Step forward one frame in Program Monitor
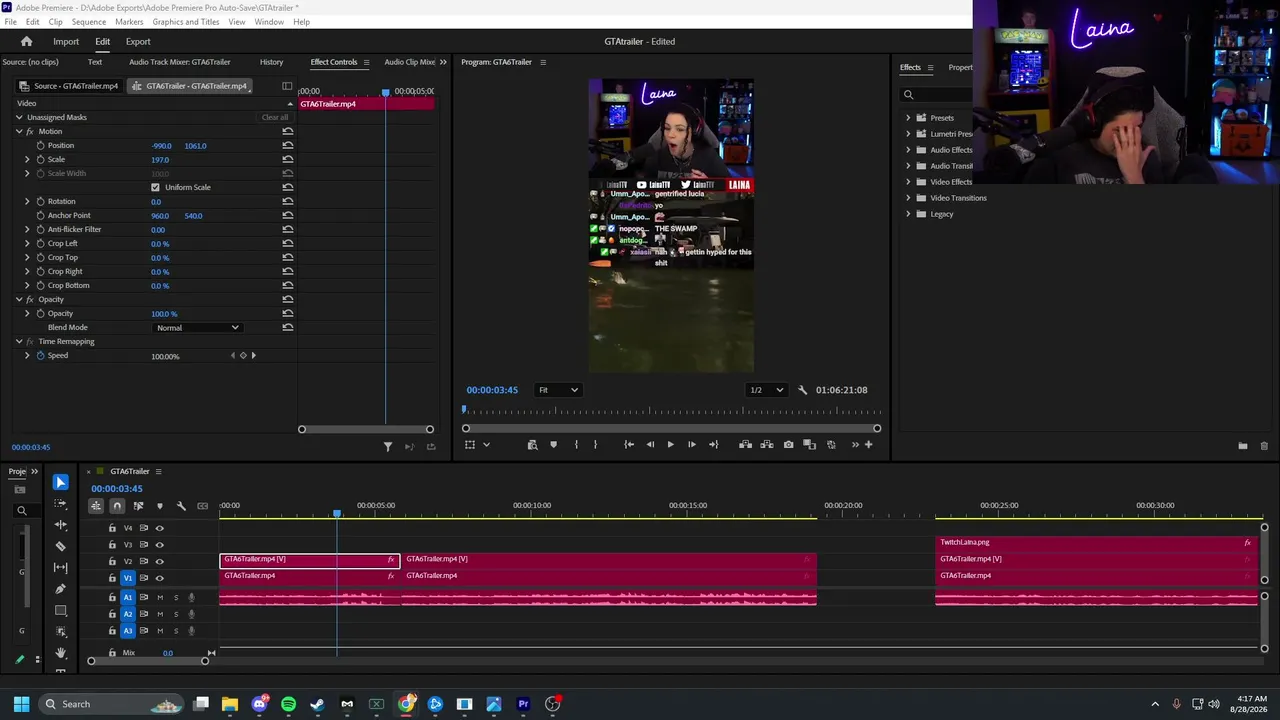This screenshot has width=1280, height=720. [691, 445]
